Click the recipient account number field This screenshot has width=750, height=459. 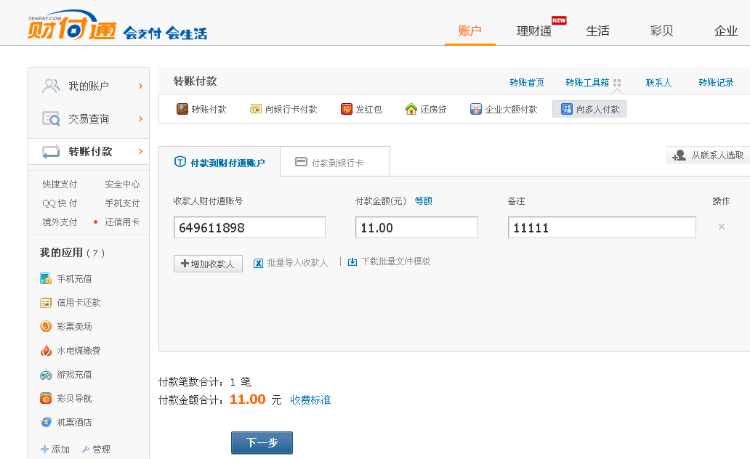click(250, 227)
